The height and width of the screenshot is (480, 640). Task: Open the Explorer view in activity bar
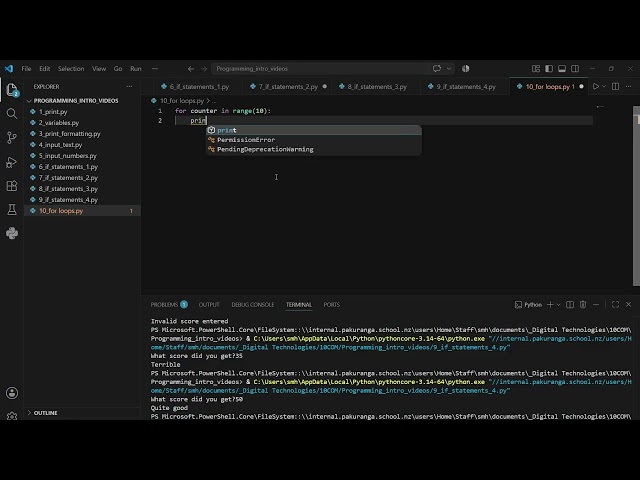pyautogui.click(x=12, y=90)
